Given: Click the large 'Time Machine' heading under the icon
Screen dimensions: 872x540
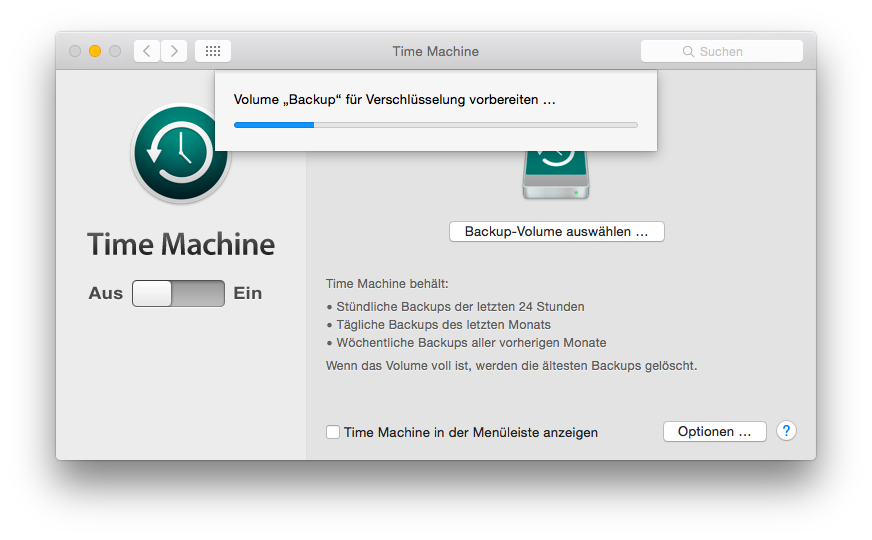Looking at the screenshot, I should point(181,245).
